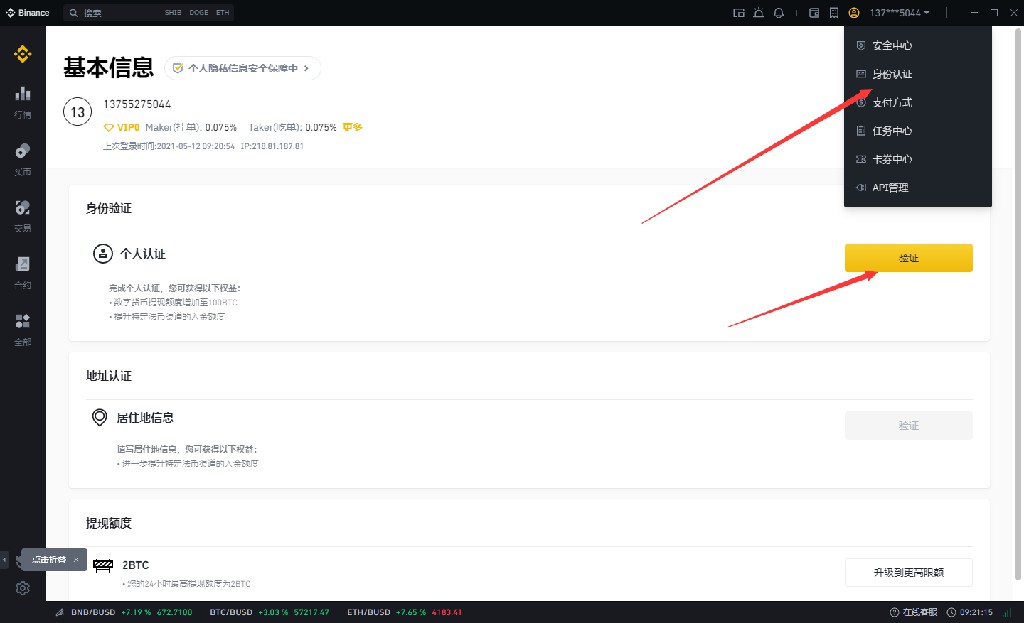Viewport: 1024px width, 623px height.
Task: Open the Fiat (法币) sidebar icon
Action: (23, 151)
